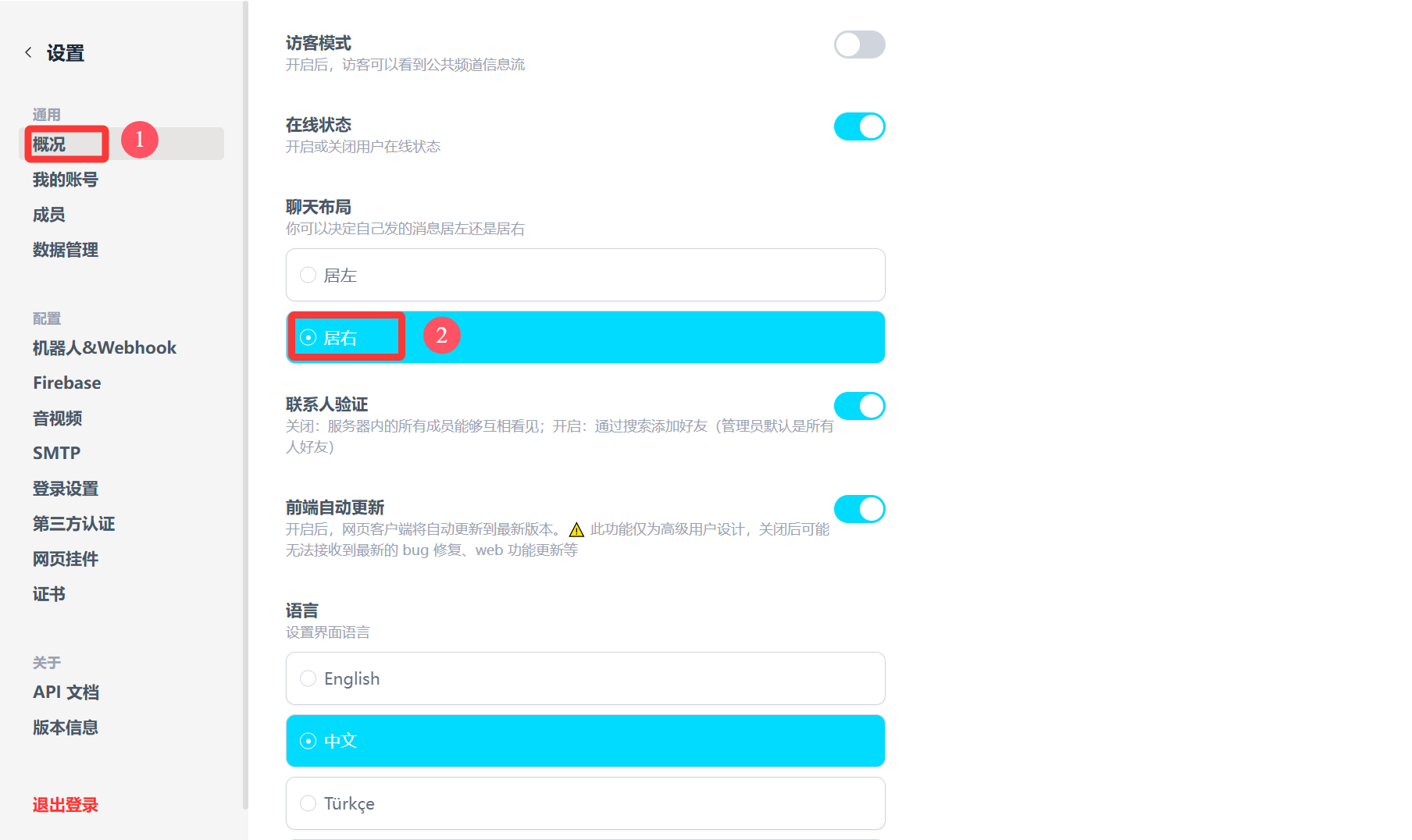The image size is (1412, 840).
Task: Click the sidebar vertical scrollbar
Action: pyautogui.click(x=245, y=406)
